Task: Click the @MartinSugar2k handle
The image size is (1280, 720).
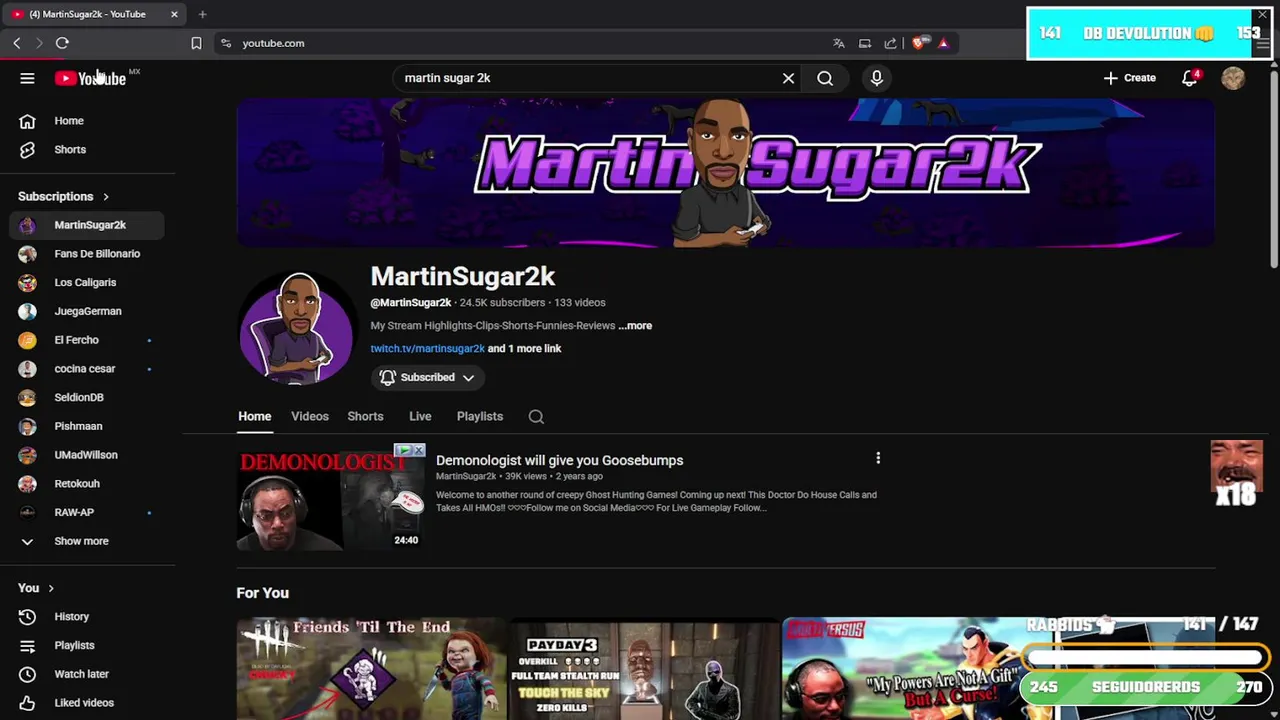Action: pos(411,303)
